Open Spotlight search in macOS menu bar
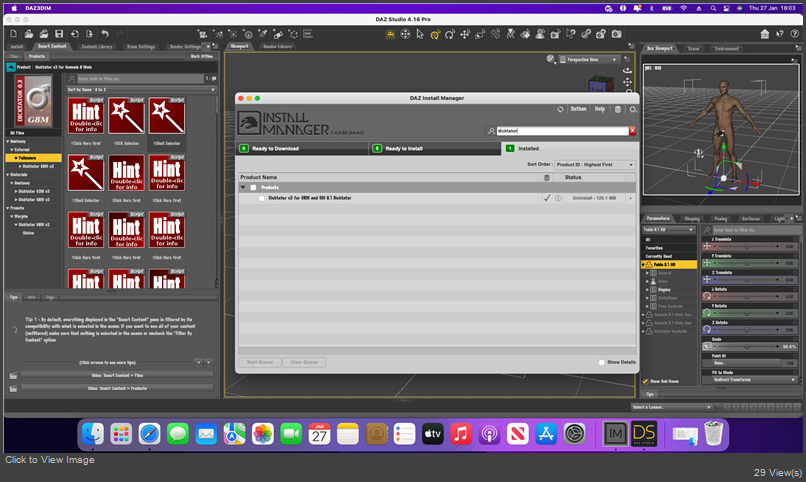 (713, 8)
